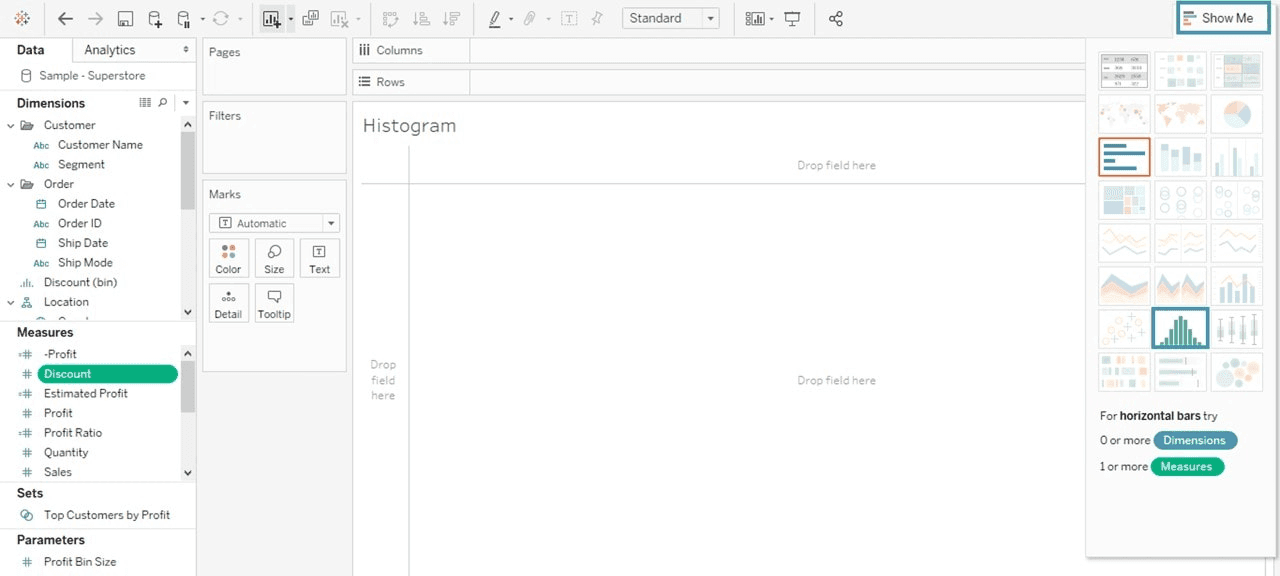This screenshot has height=576, width=1280.
Task: Click the Highlight pen icon
Action: click(494, 19)
